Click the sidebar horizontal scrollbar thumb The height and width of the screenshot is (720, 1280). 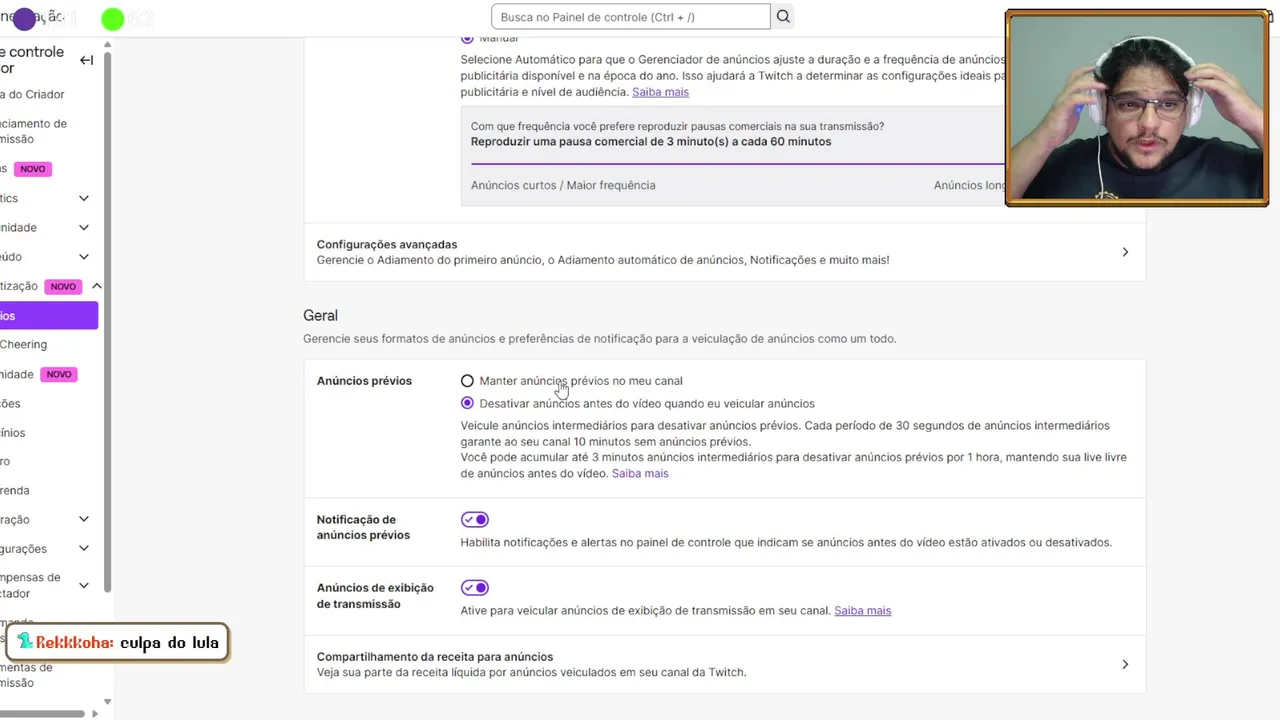(x=42, y=714)
